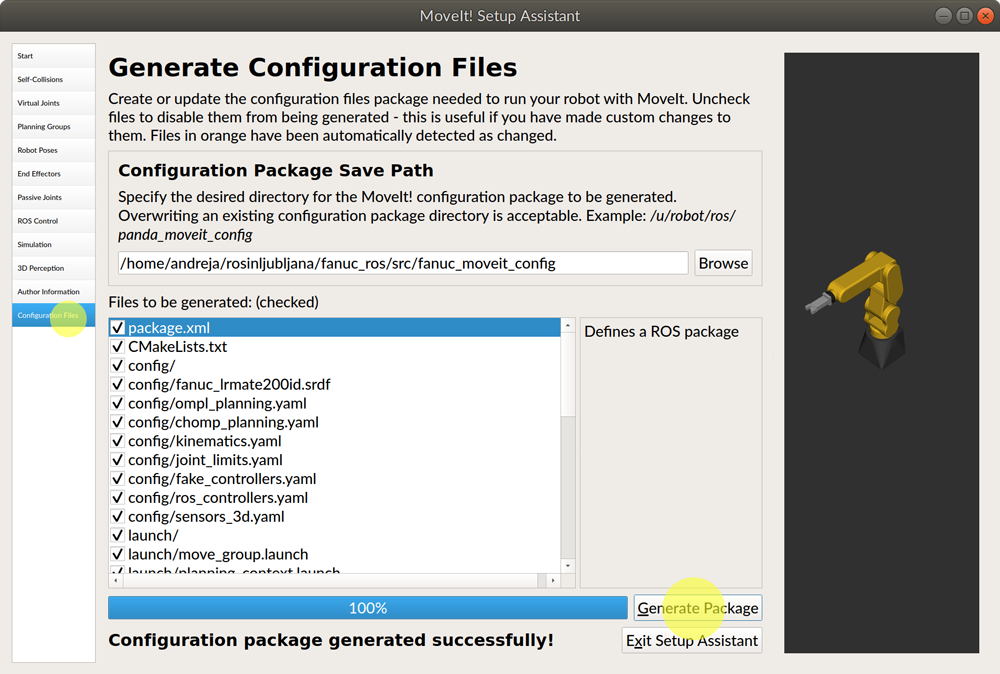This screenshot has height=674, width=1000.
Task: Open the Self-Collisions sidebar page
Action: click(x=40, y=79)
